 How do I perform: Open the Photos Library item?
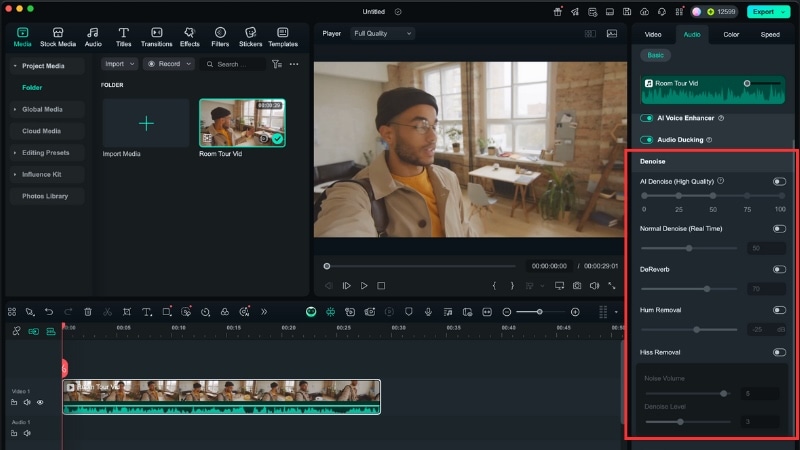coord(47,196)
